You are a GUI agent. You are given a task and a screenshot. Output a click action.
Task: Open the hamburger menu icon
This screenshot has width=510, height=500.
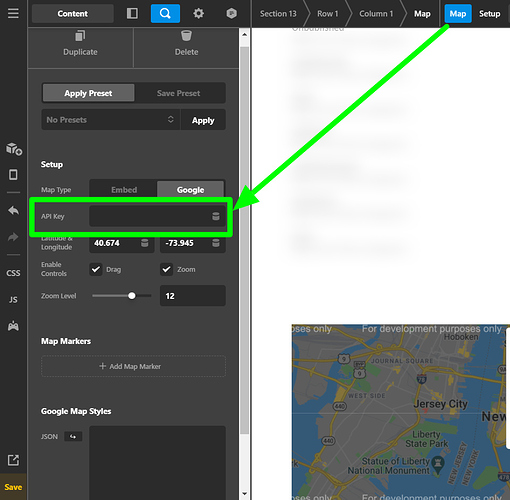pyautogui.click(x=13, y=13)
